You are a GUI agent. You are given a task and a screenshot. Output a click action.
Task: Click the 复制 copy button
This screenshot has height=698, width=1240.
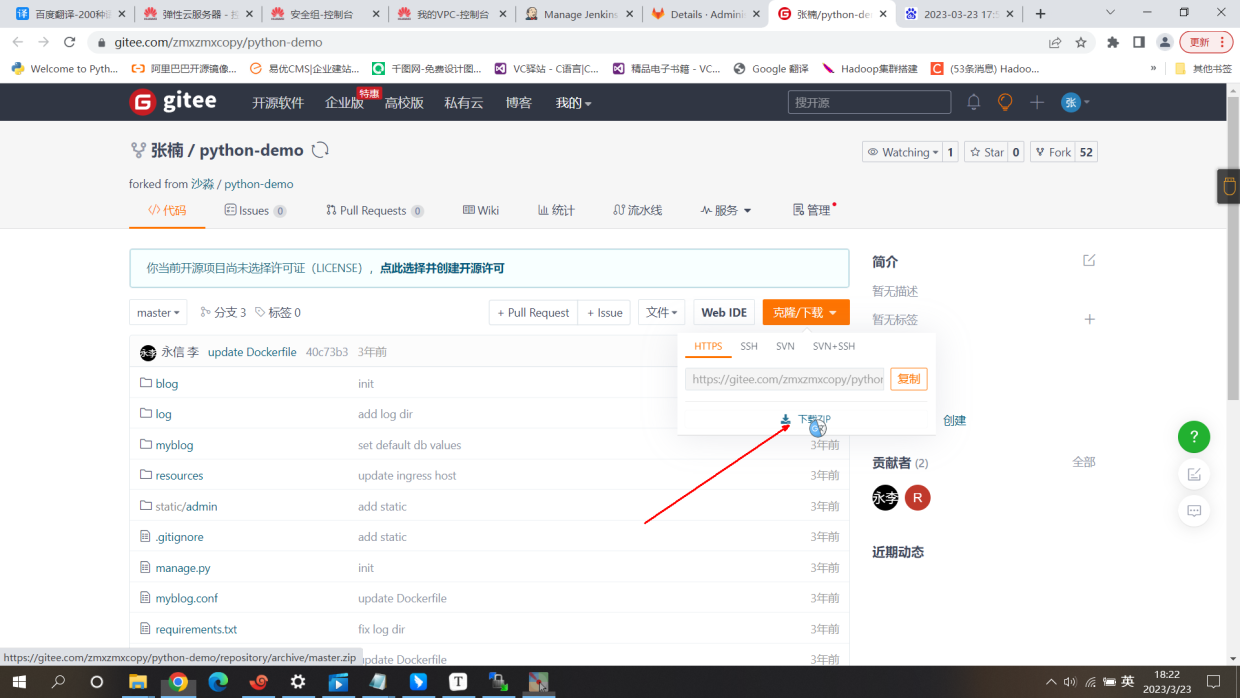click(909, 379)
